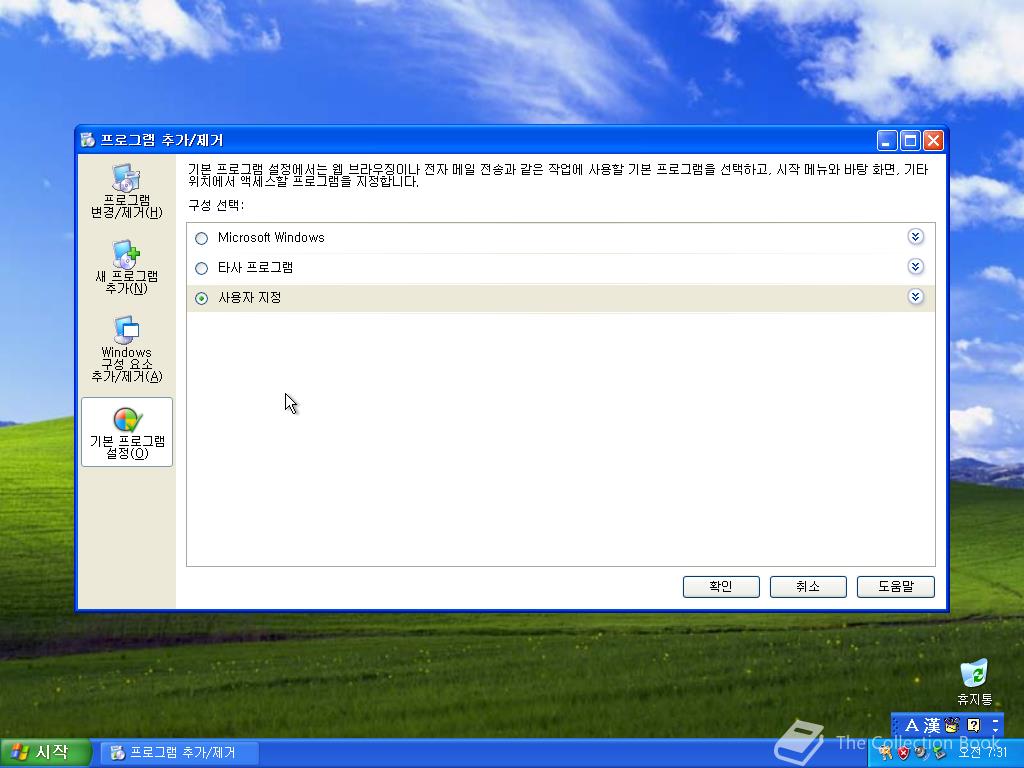Click the 프로그램 추가/제거 title bar icon

[88, 140]
